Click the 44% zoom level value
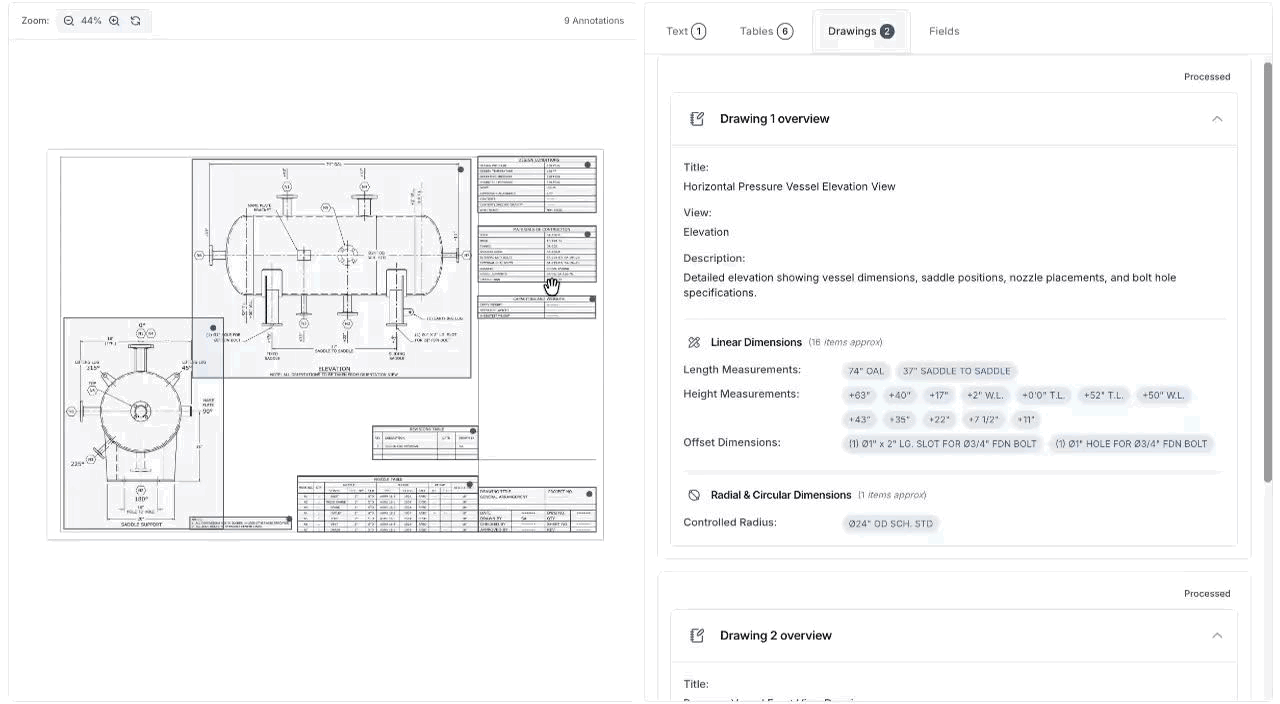The image size is (1280, 704). tap(91, 21)
